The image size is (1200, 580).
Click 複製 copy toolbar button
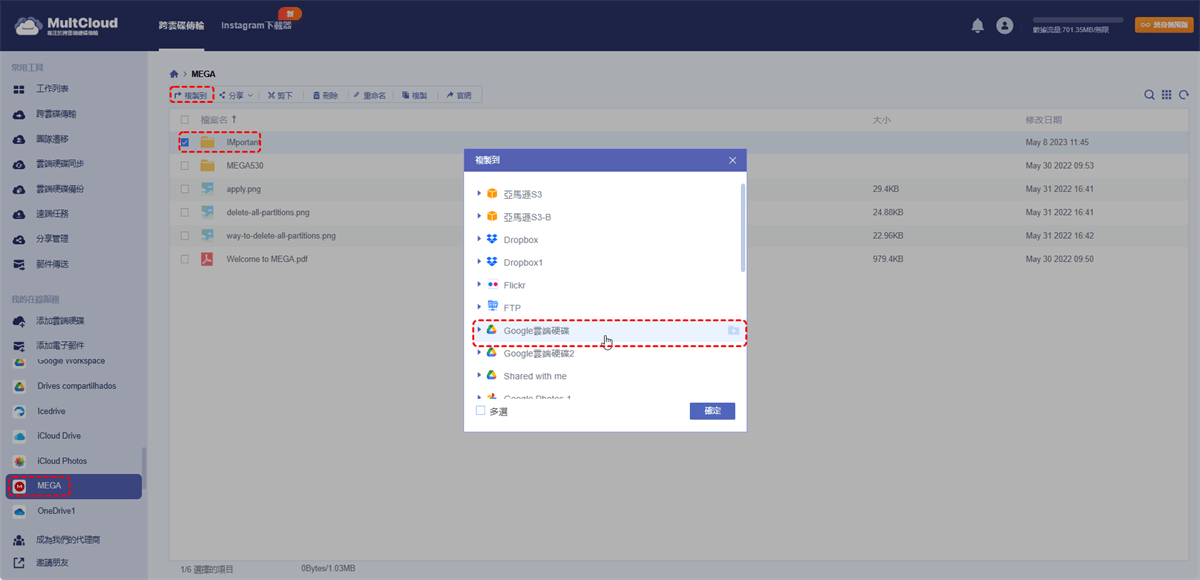click(414, 95)
